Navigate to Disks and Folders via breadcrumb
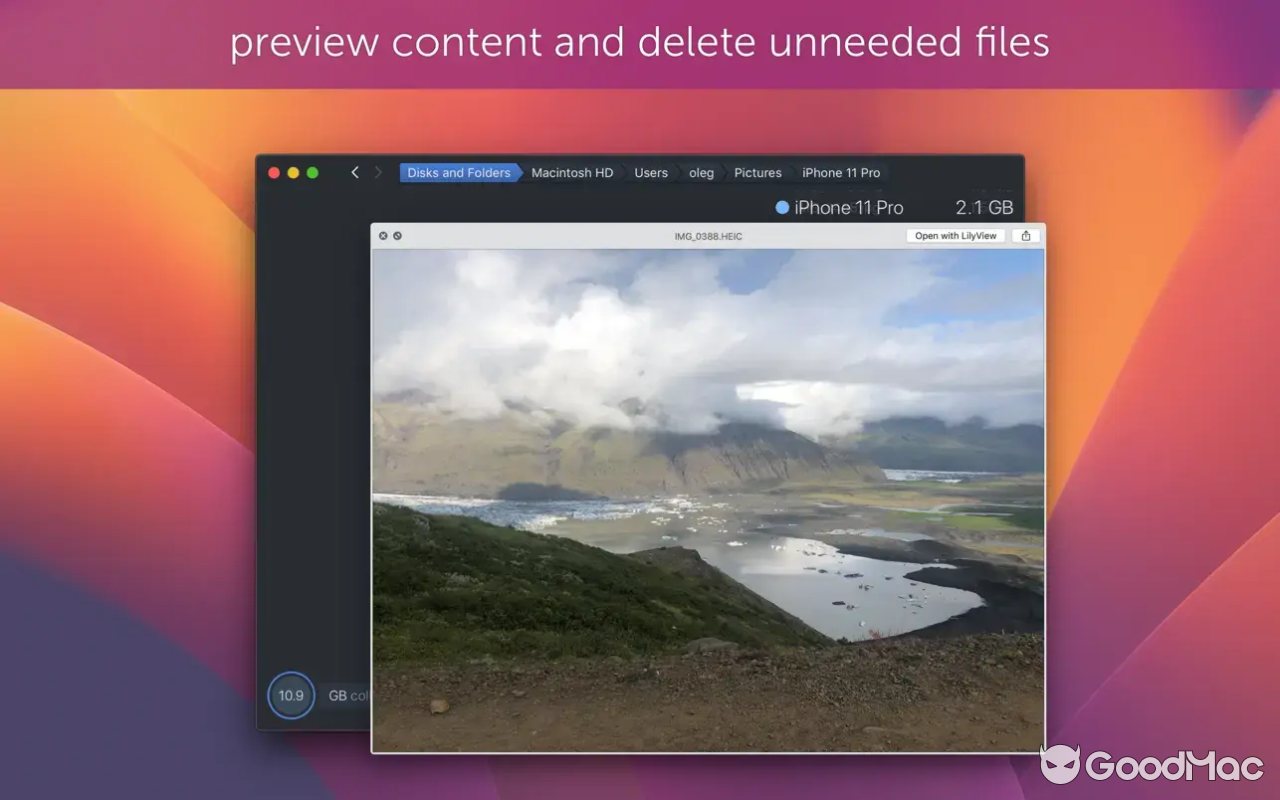1280x800 pixels. point(458,172)
